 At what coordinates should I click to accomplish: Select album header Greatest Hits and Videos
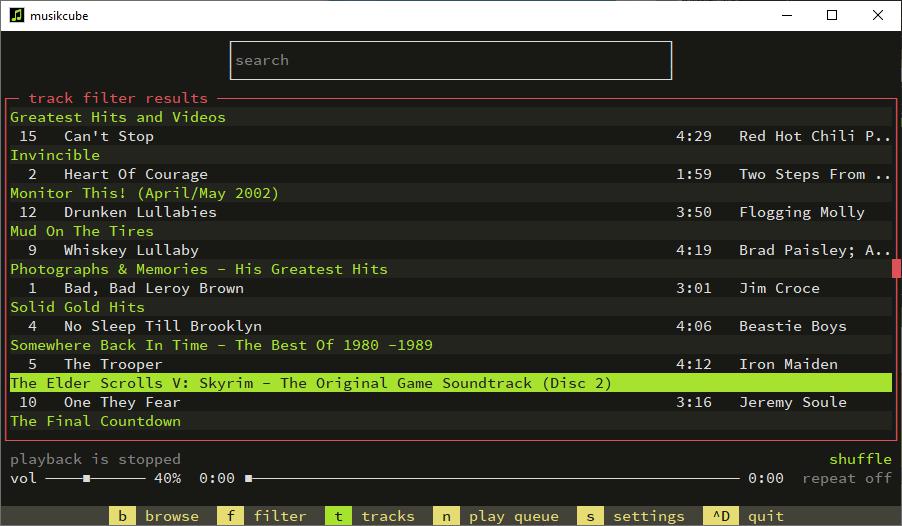[450, 117]
